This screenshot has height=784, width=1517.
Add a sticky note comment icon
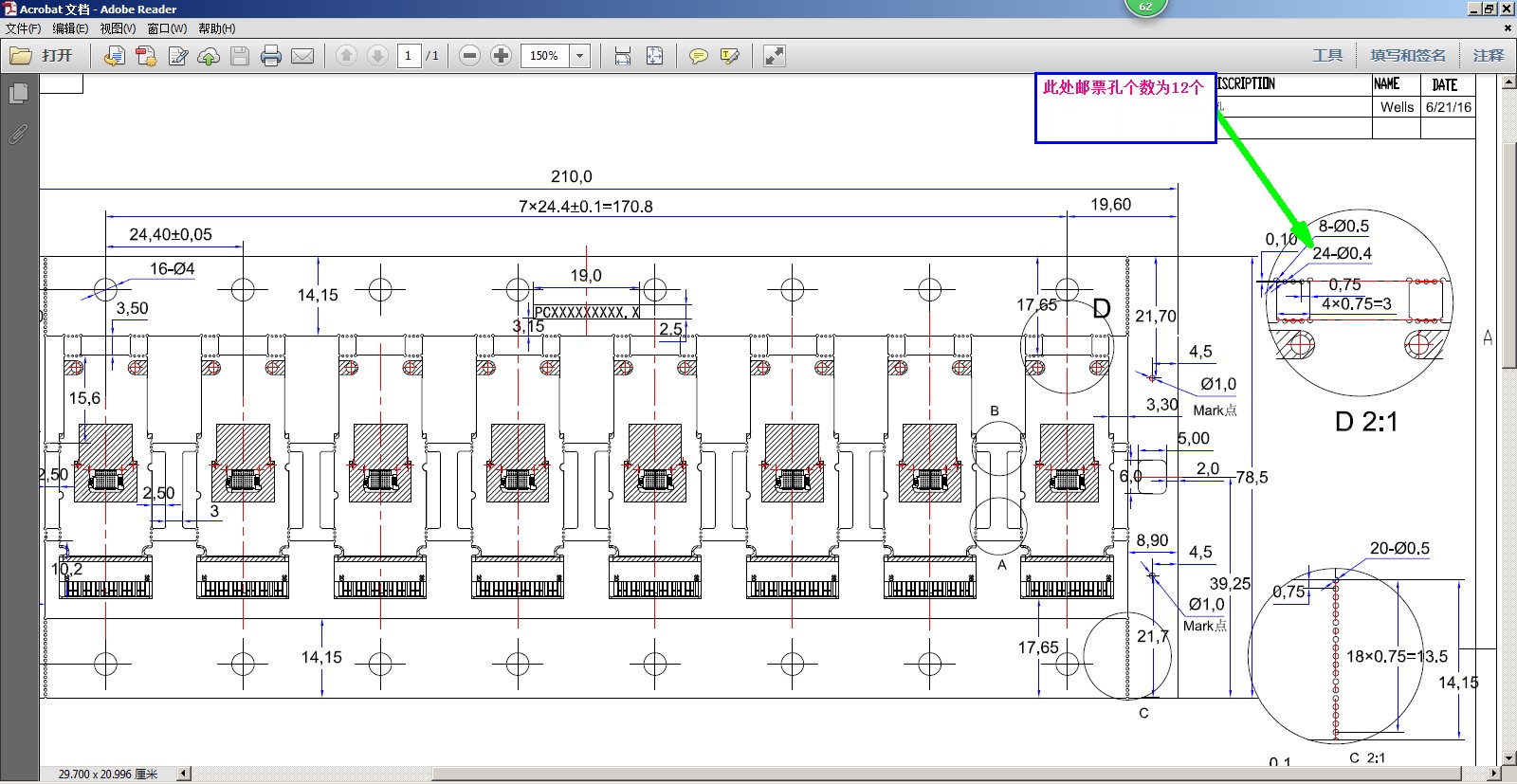[699, 56]
